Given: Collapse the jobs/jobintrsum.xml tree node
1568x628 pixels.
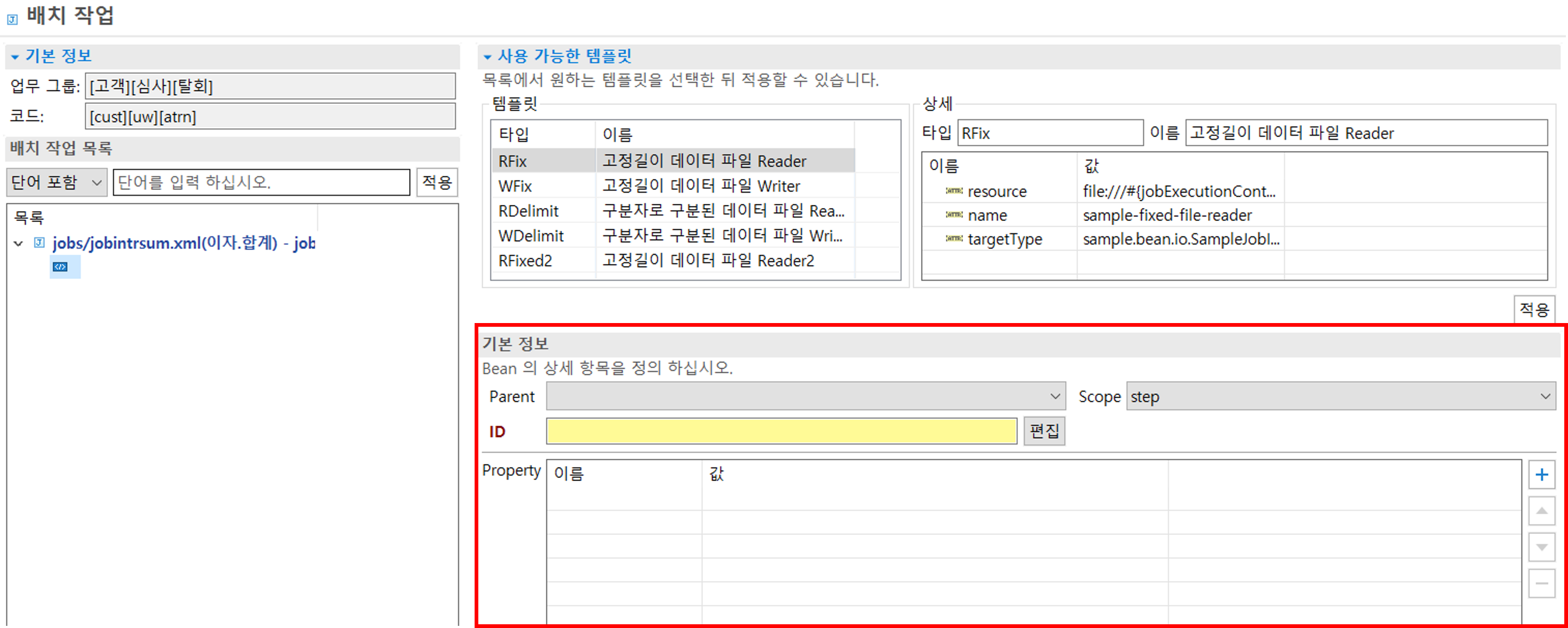Looking at the screenshot, I should [x=18, y=244].
